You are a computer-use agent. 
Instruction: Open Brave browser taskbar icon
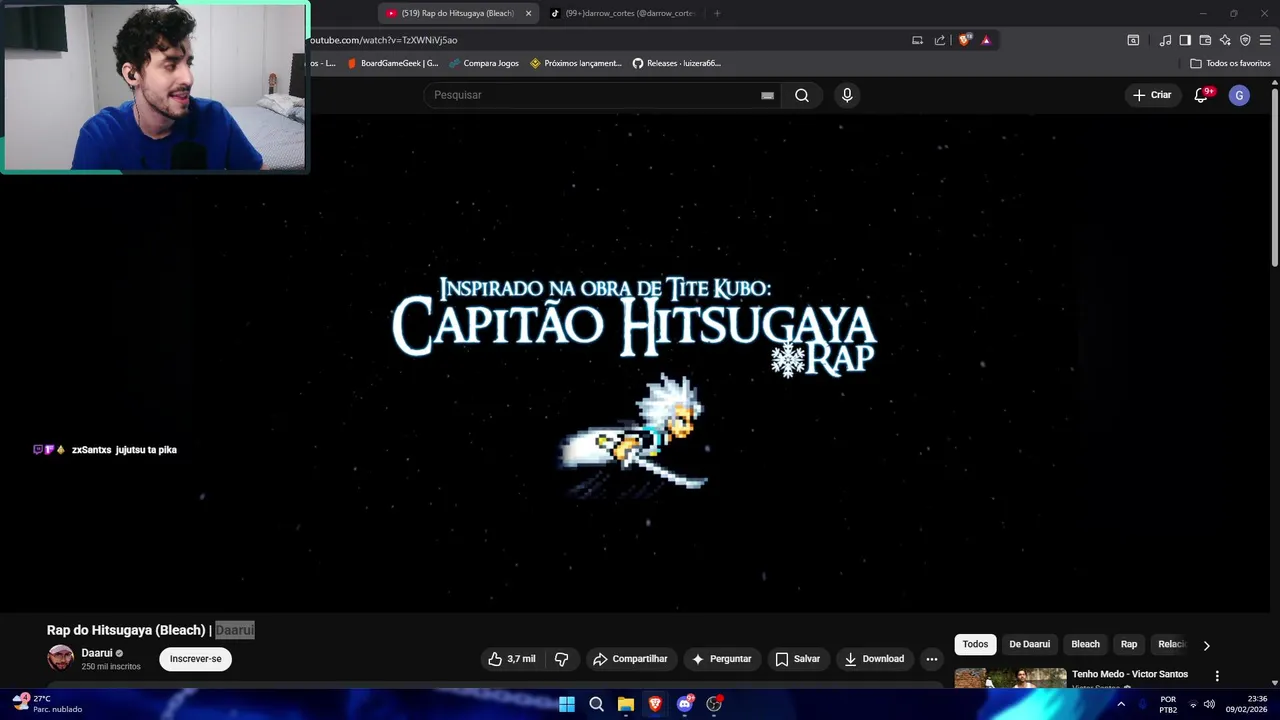click(655, 704)
